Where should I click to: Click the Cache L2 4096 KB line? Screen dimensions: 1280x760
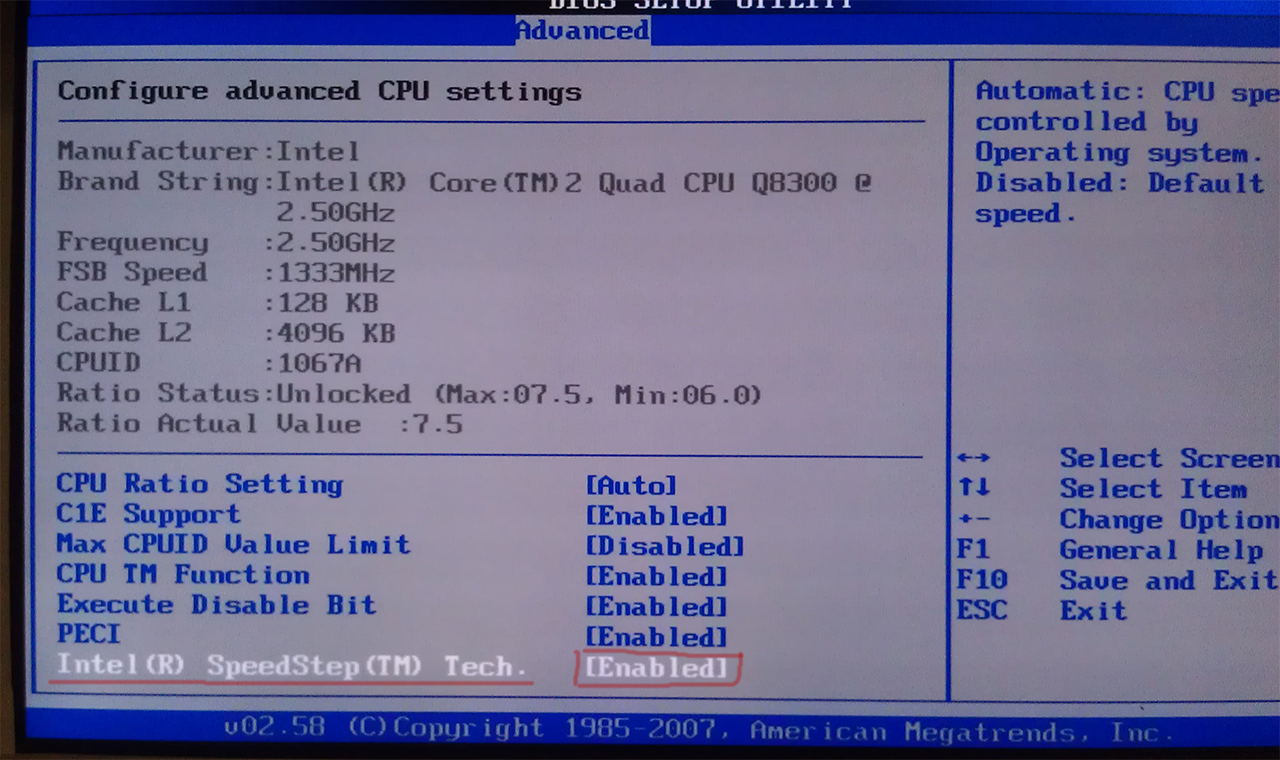point(226,333)
